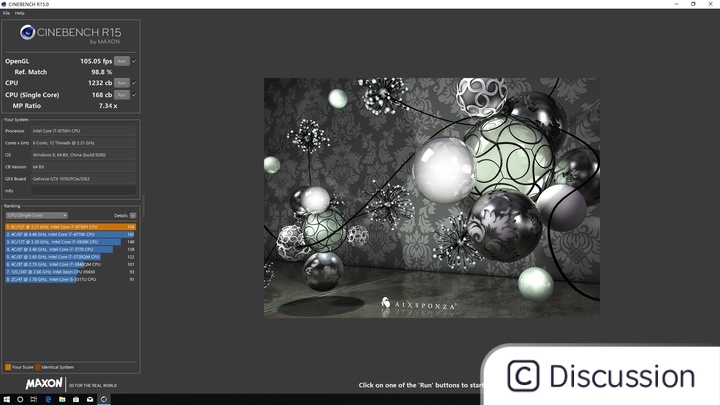This screenshot has width=720, height=405.
Task: Click the Cinebench icon in the title bar
Action: [4, 4]
